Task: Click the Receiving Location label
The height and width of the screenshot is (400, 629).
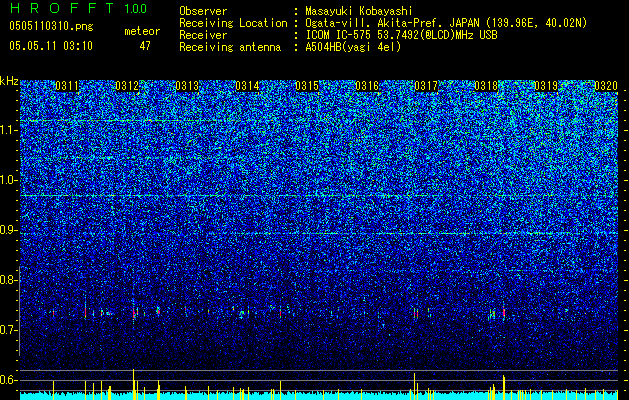Action: click(x=233, y=23)
